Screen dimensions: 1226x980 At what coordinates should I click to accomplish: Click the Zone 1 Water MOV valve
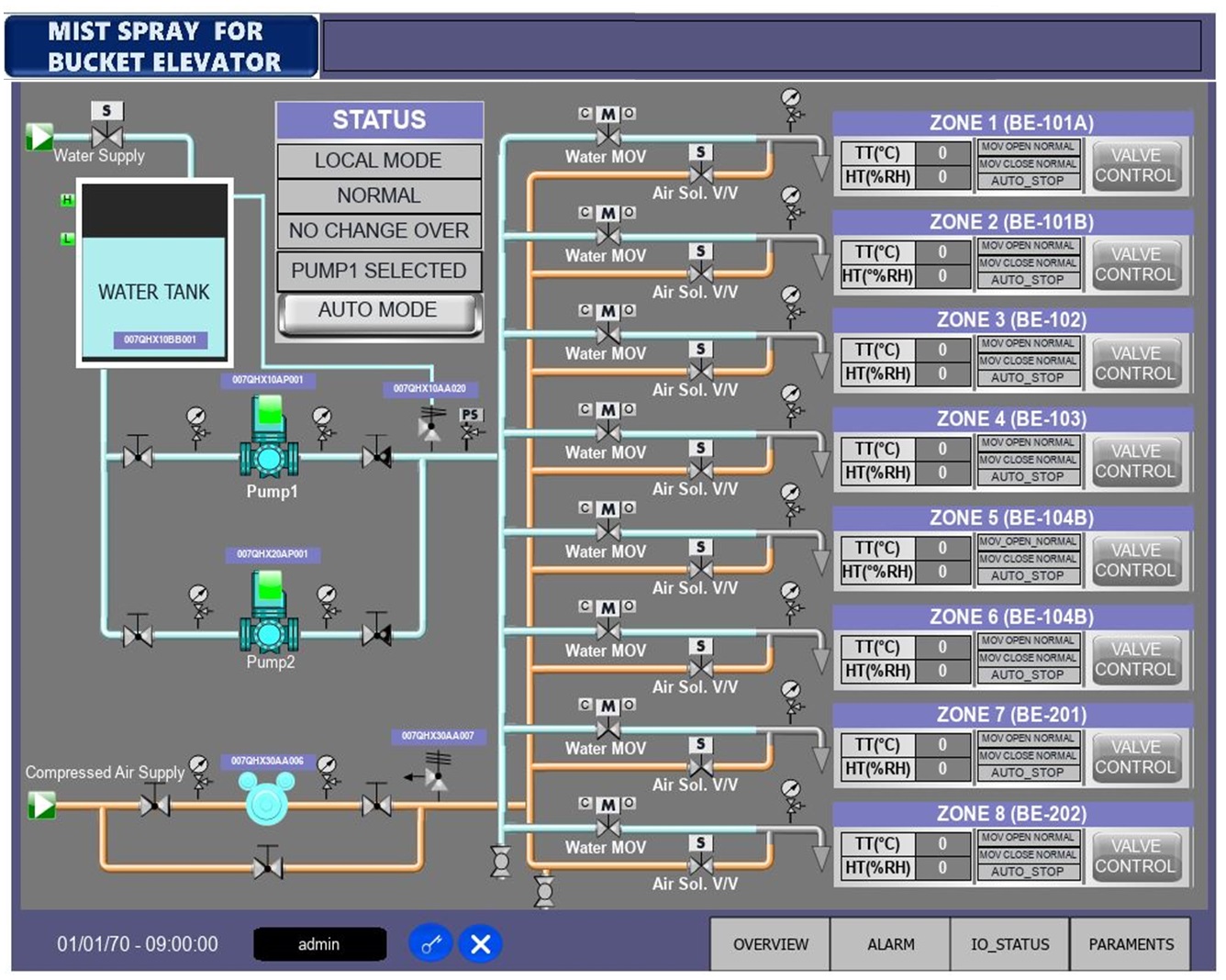tap(607, 136)
